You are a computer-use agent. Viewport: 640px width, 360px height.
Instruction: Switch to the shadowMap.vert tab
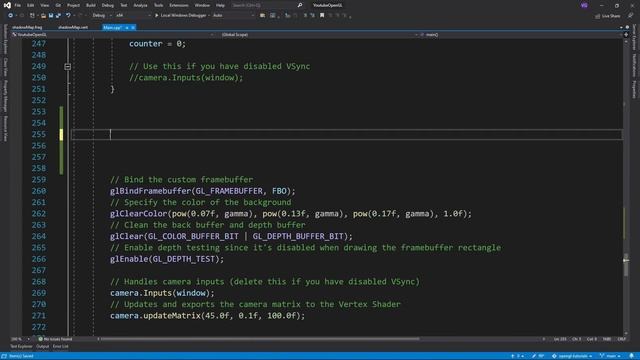73,27
